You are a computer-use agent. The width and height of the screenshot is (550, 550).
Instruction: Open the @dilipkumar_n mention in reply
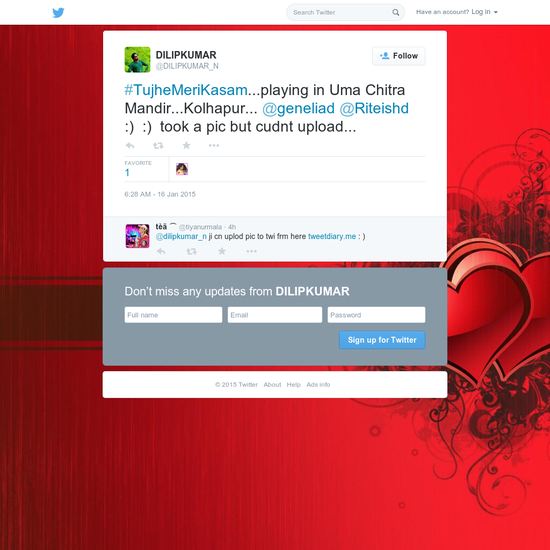tap(181, 236)
